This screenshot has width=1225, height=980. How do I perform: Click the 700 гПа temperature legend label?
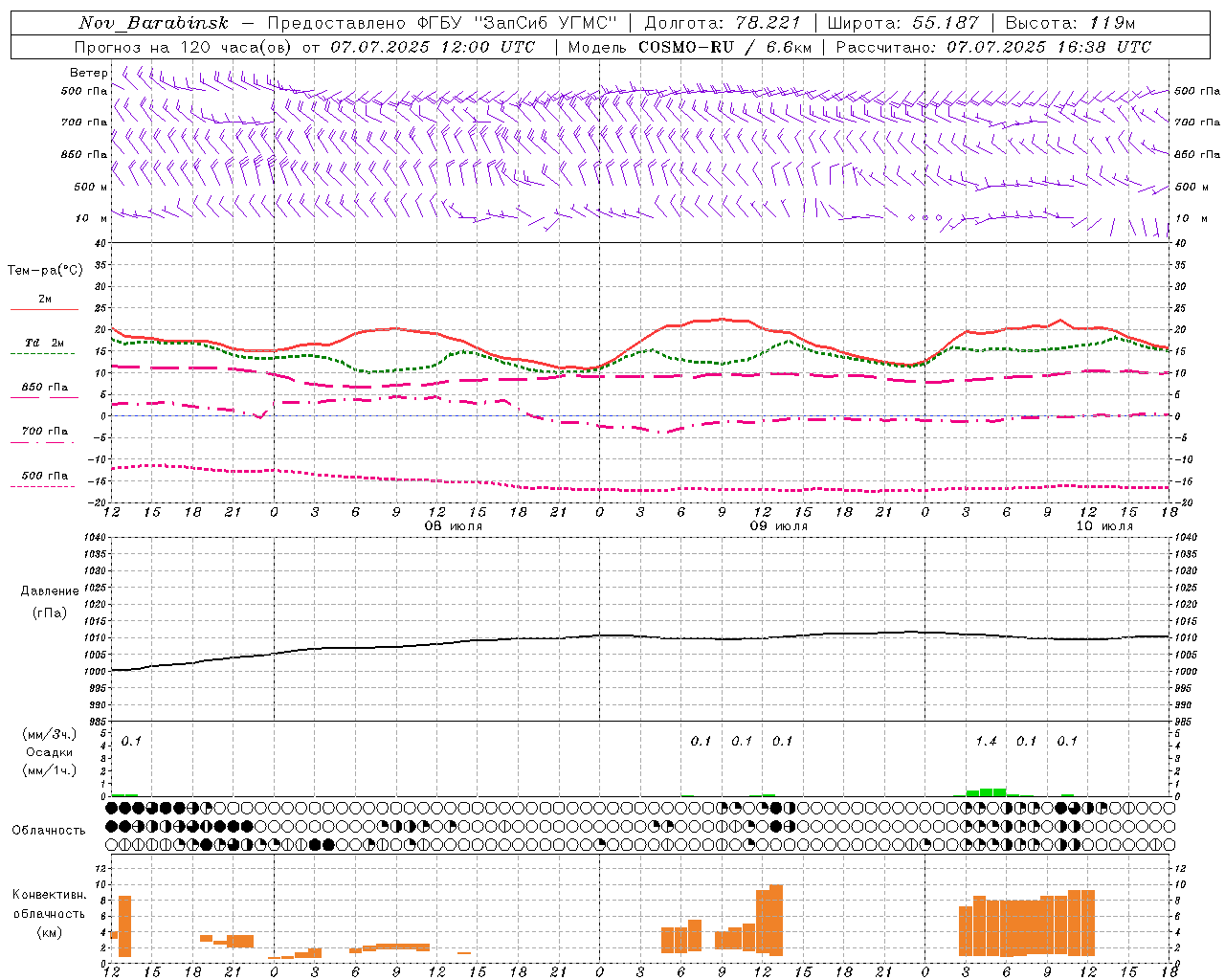(45, 432)
